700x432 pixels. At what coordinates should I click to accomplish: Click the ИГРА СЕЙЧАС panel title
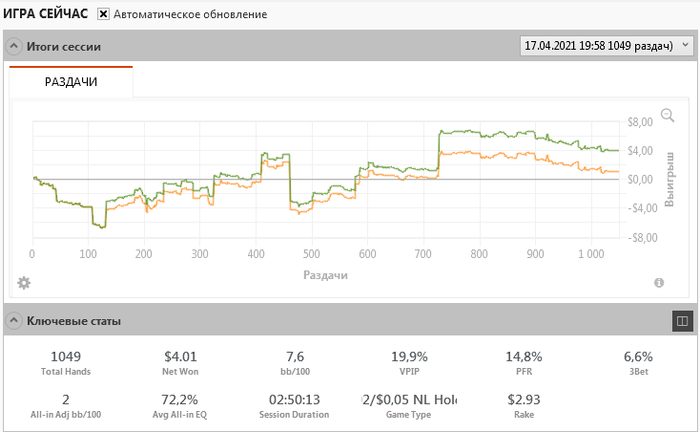(x=46, y=15)
